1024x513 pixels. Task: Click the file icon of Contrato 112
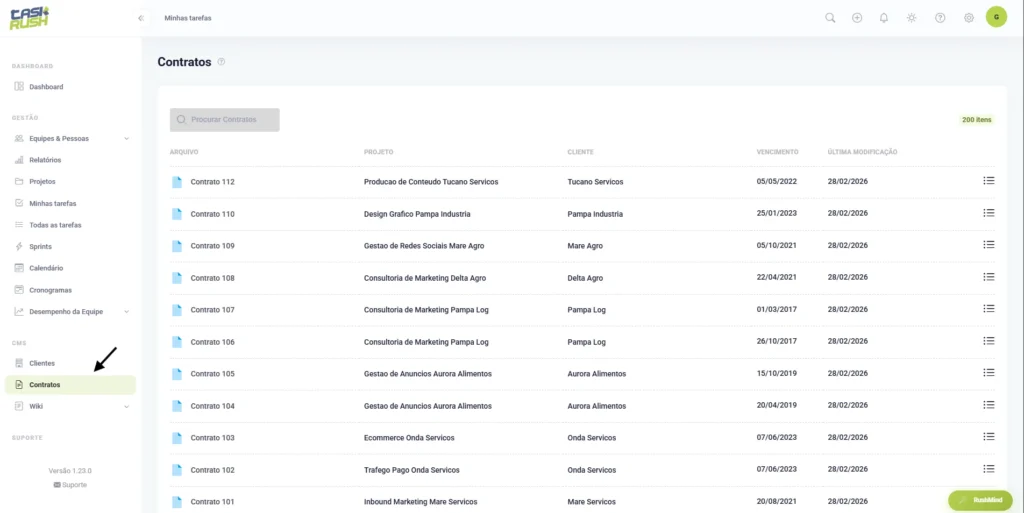point(176,182)
